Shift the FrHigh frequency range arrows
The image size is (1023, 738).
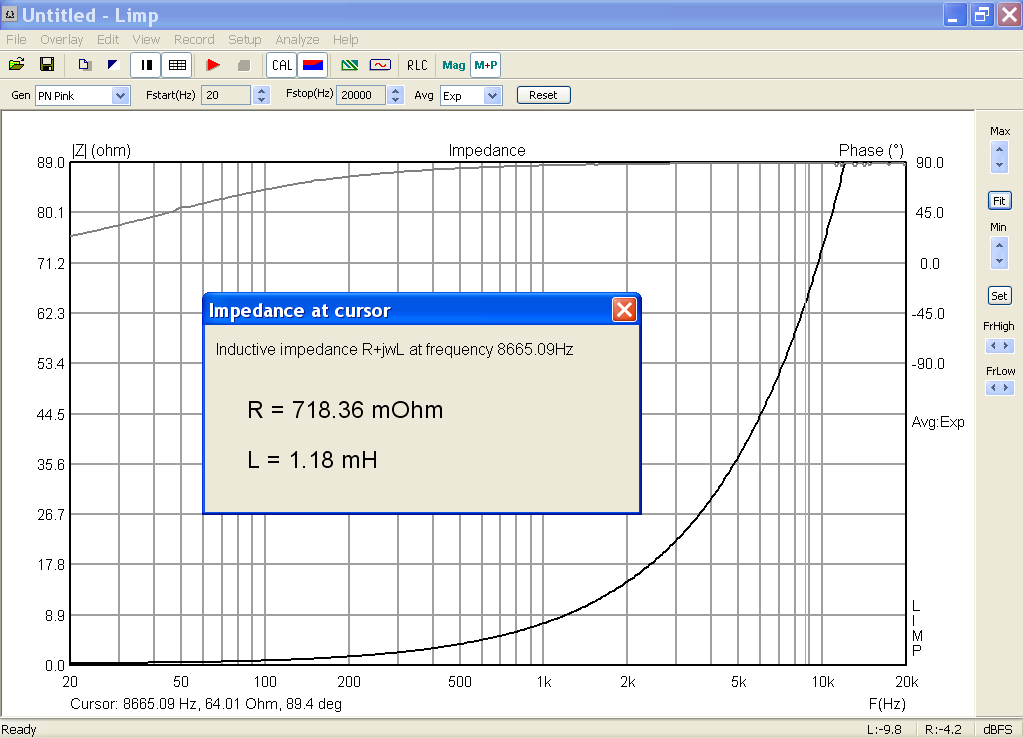click(x=1000, y=346)
